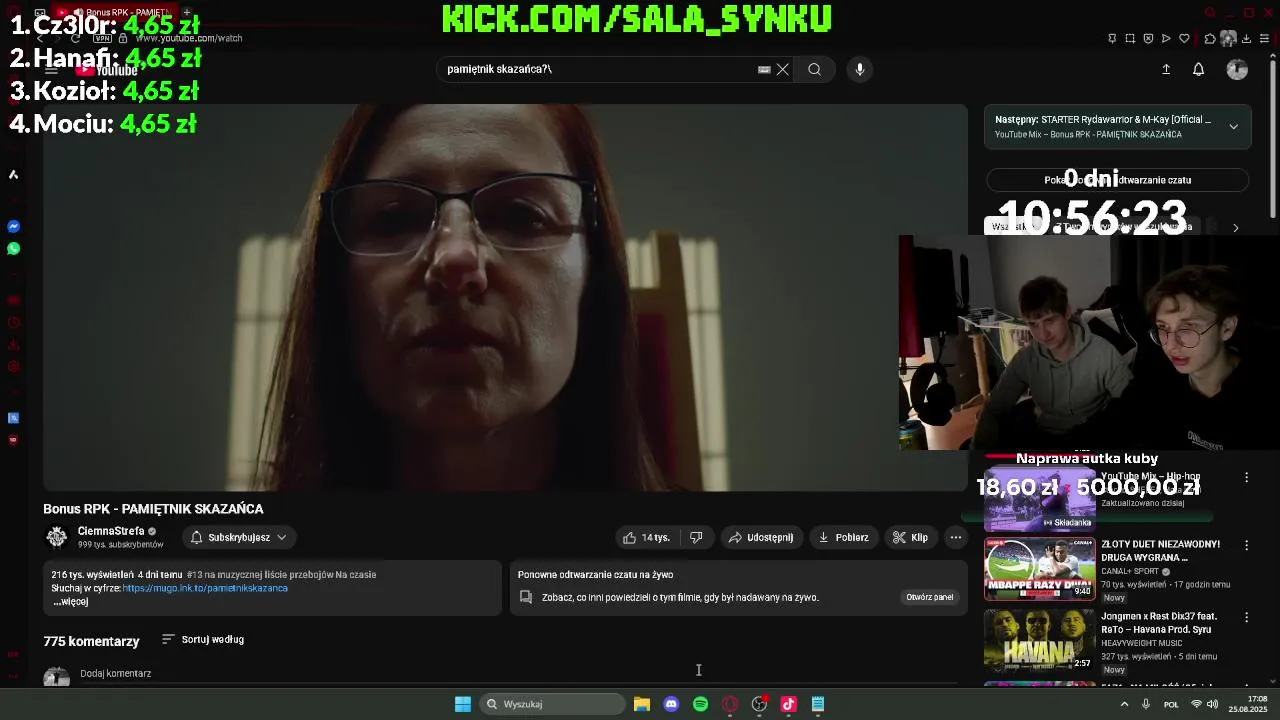The width and height of the screenshot is (1280, 720).
Task: Click the browser pin toolbar icon
Action: 1112,39
